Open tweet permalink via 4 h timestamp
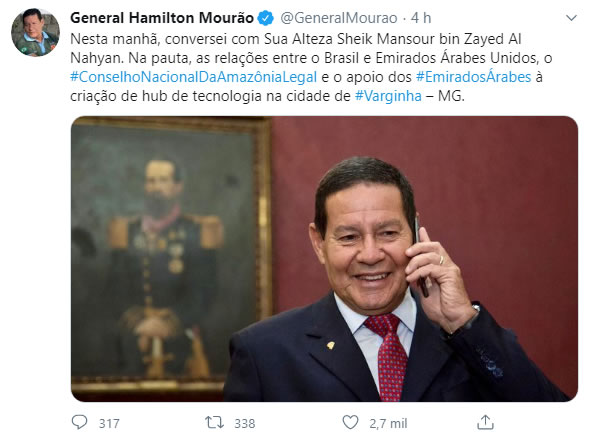Screen dimensions: 592x441 point(421,18)
